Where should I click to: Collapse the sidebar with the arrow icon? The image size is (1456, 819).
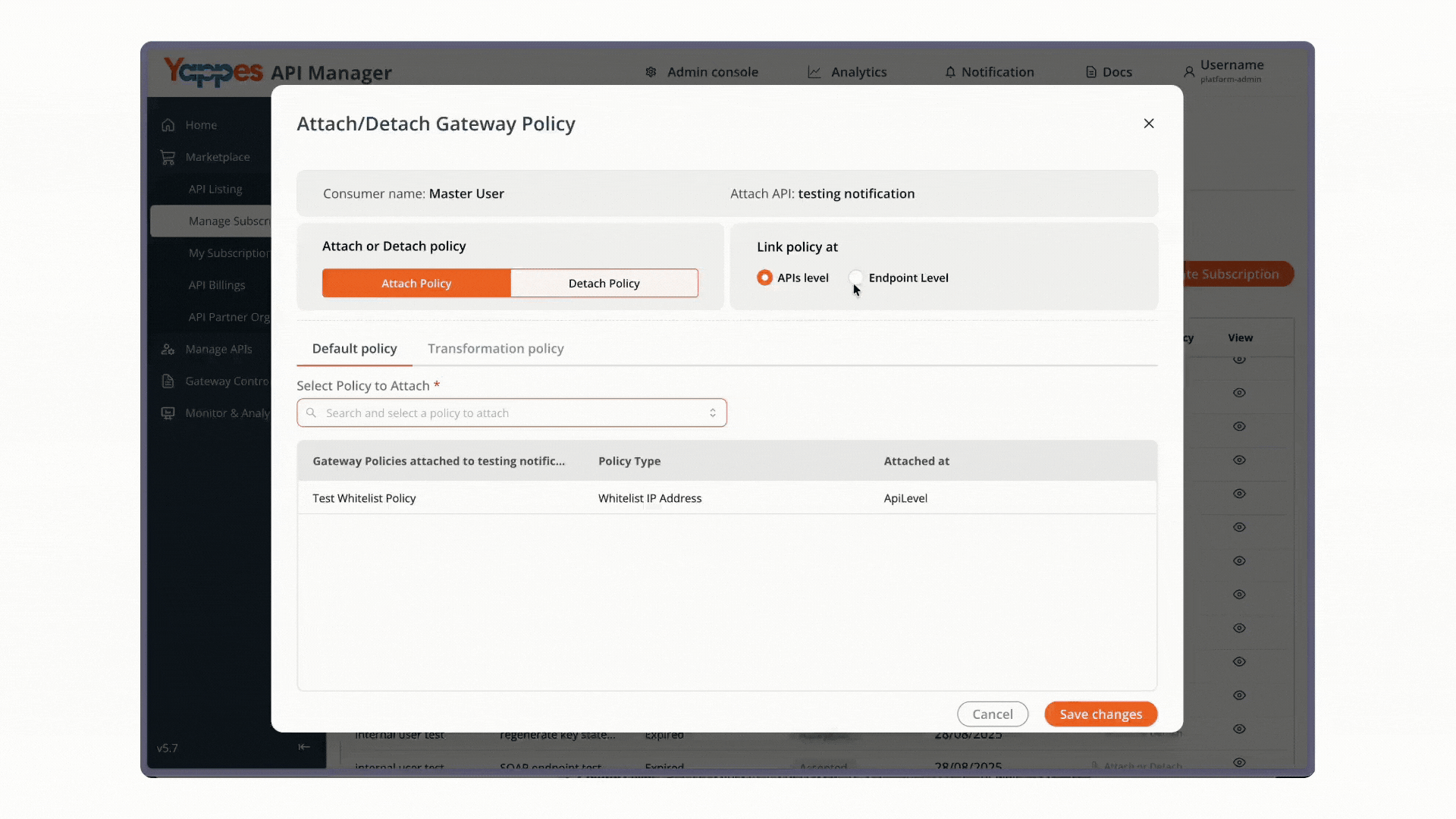[x=304, y=747]
